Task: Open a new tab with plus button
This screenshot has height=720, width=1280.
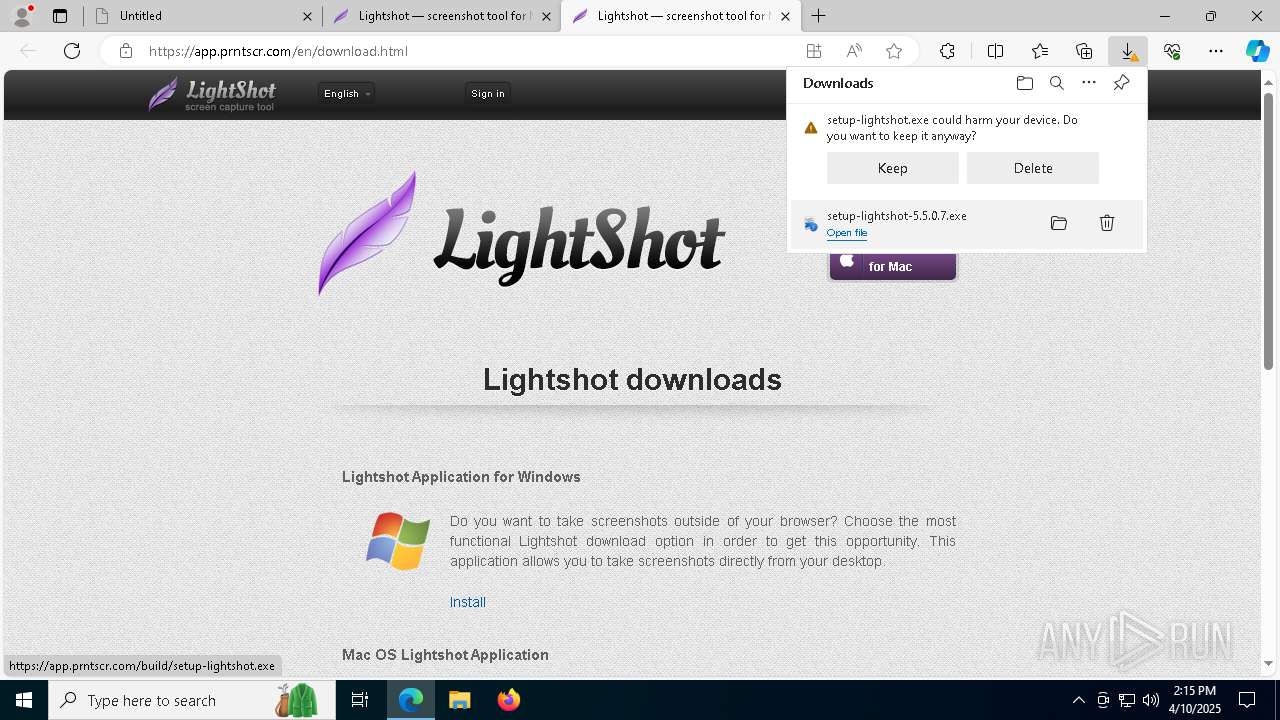Action: pyautogui.click(x=819, y=15)
